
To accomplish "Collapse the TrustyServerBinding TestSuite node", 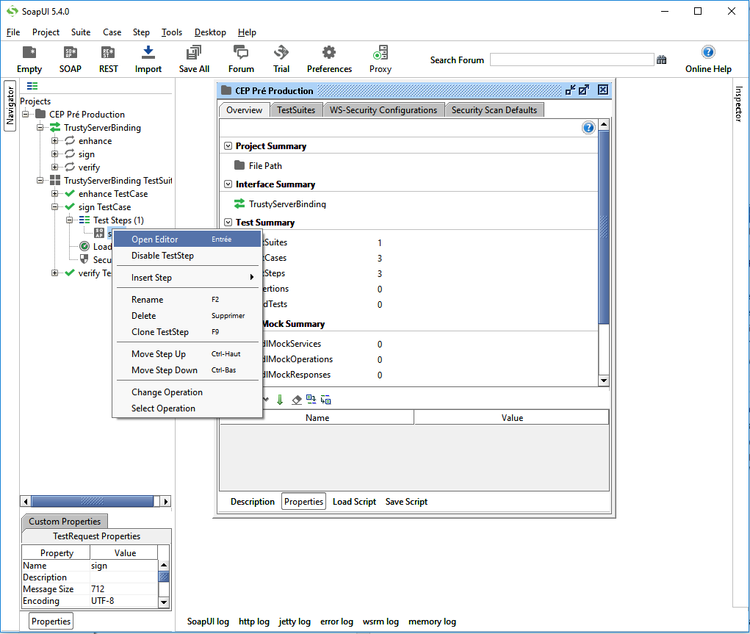I will click(x=40, y=180).
